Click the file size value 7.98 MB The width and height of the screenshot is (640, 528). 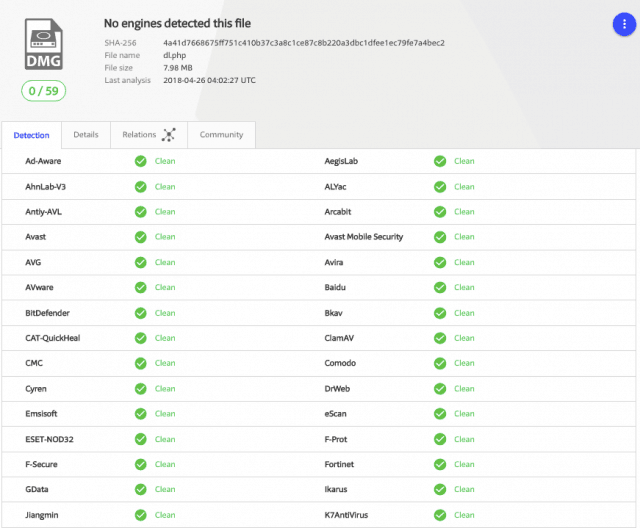click(178, 68)
